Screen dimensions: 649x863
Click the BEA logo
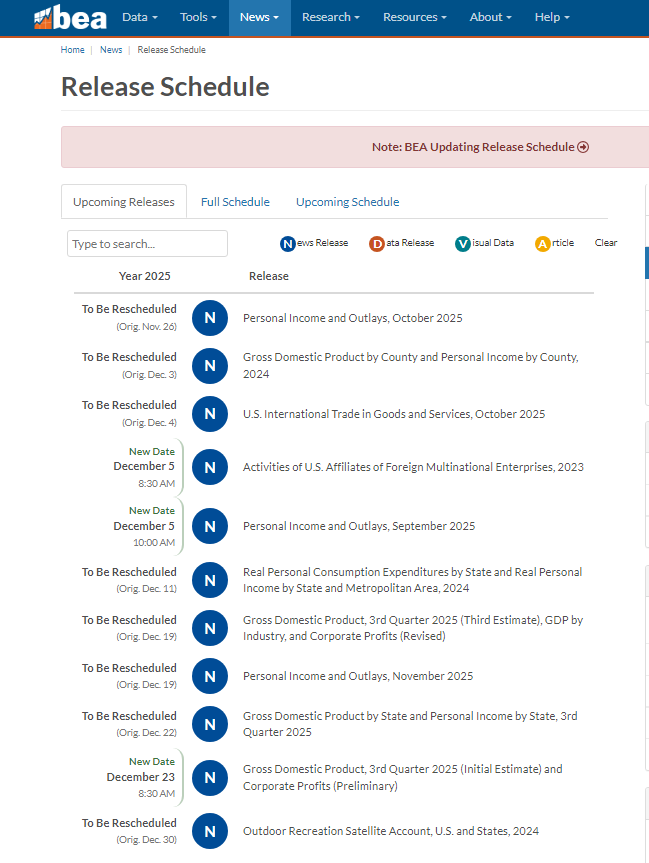70,17
